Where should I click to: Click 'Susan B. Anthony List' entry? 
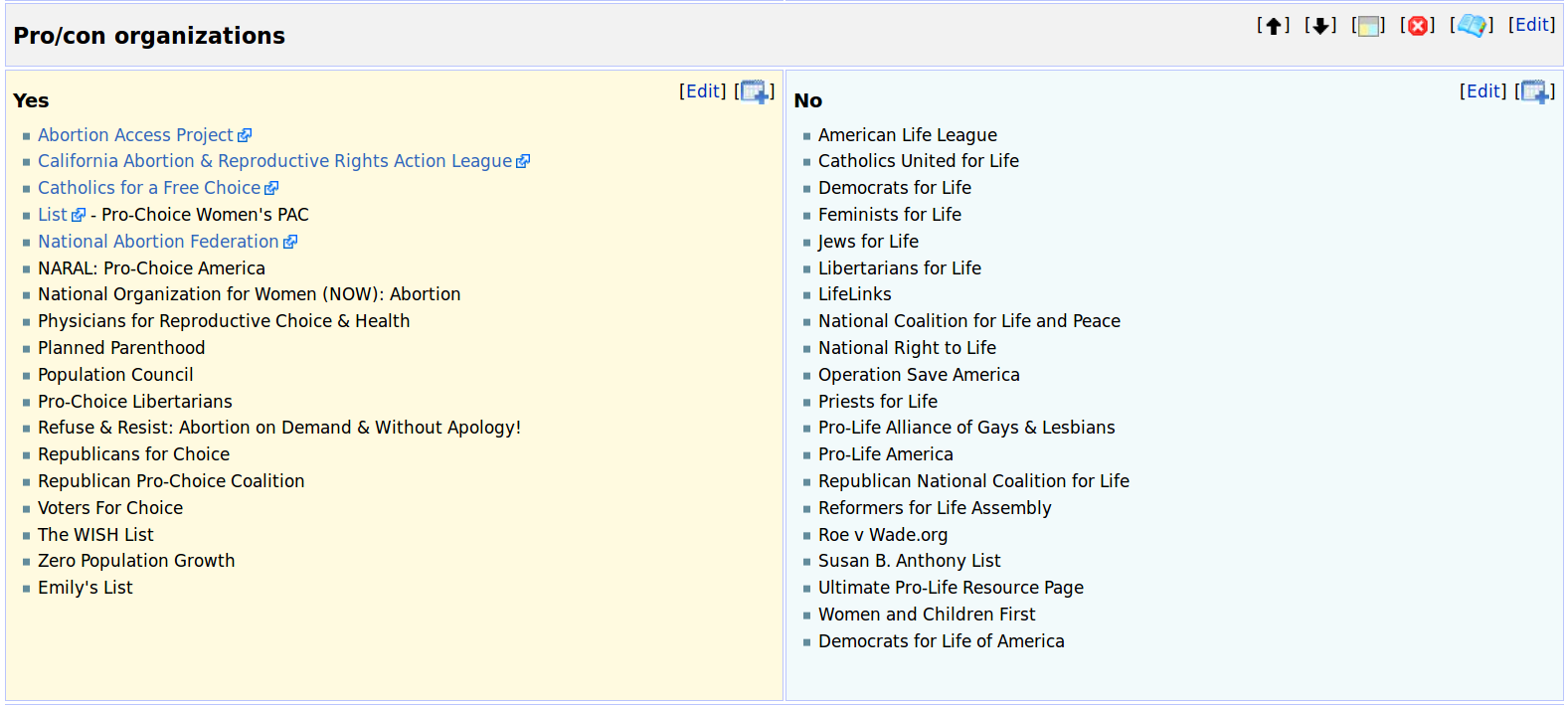click(910, 561)
